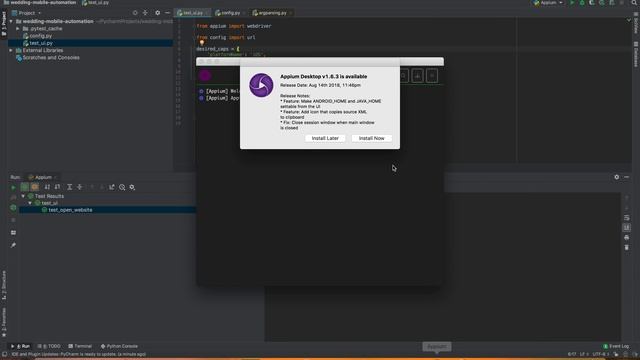Image resolution: width=640 pixels, height=360 pixels.
Task: Open the Python Console tool window tab
Action: (x=119, y=347)
